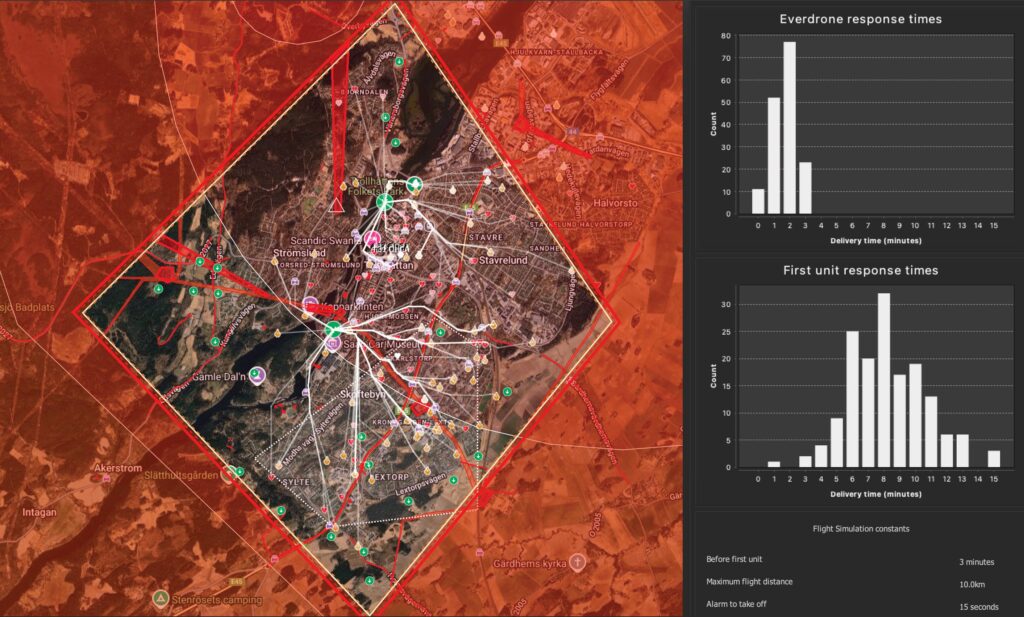Select the Slätthultsgården place marker
Screen dimensions: 1024x617
232,474
